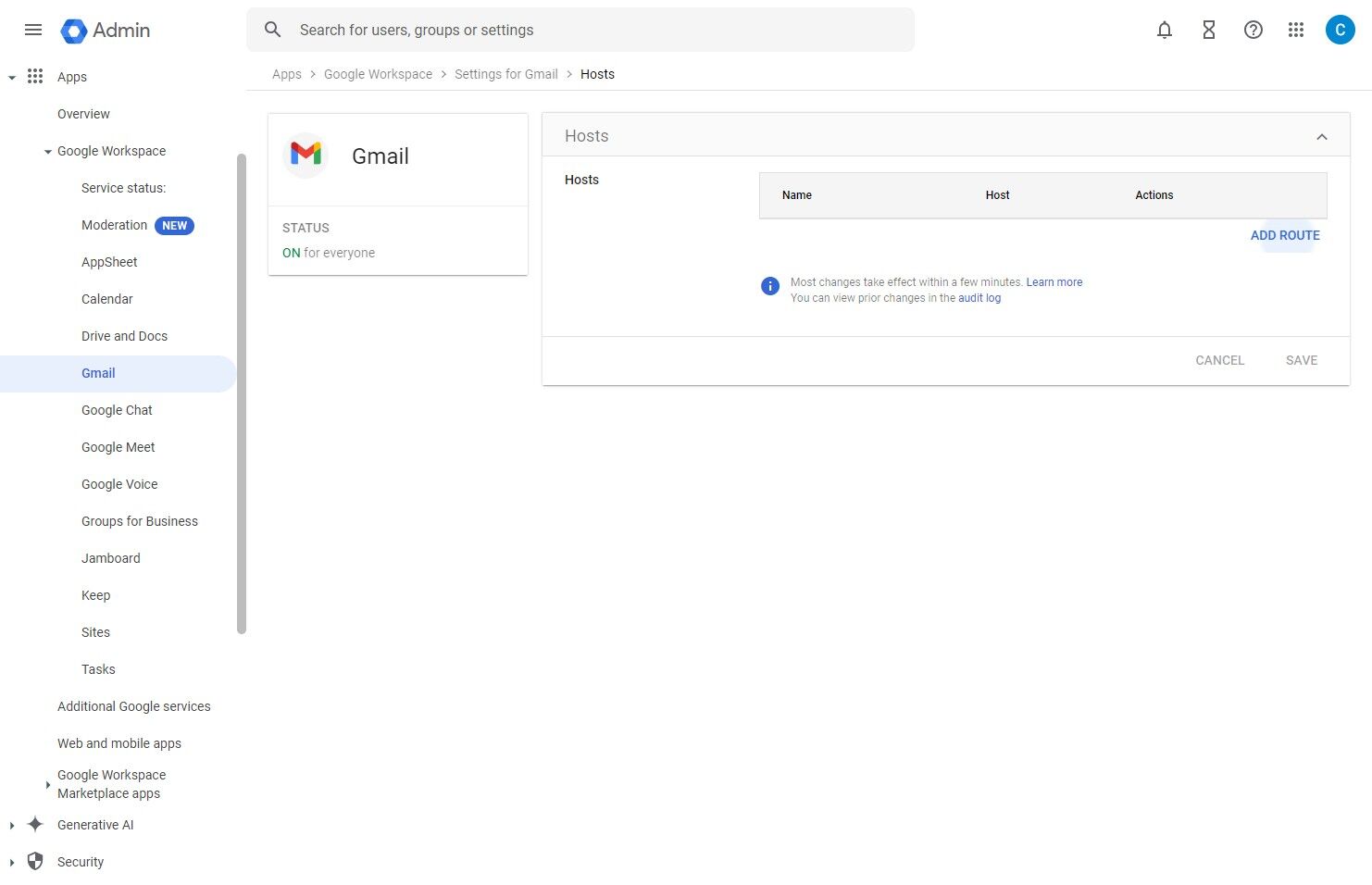
Task: Open the Generative AI section
Action: pos(95,825)
